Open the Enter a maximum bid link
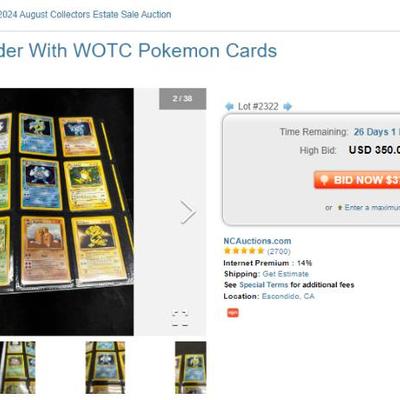Viewport: 400px width, 400px height. 372,208
